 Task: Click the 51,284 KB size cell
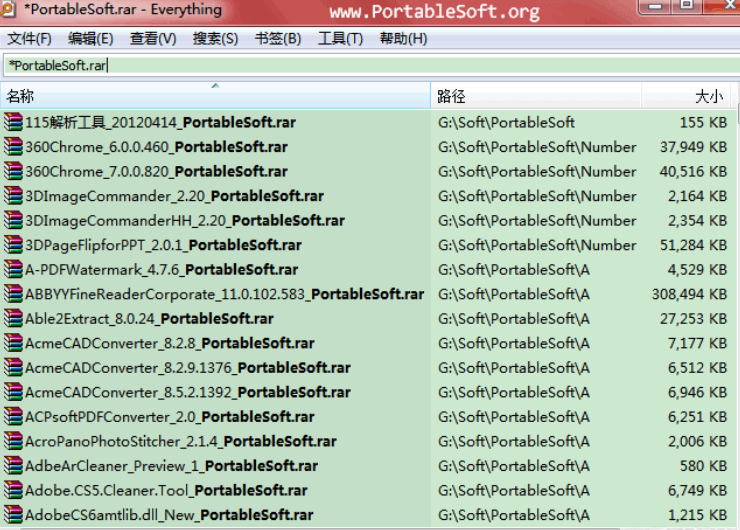coord(693,245)
